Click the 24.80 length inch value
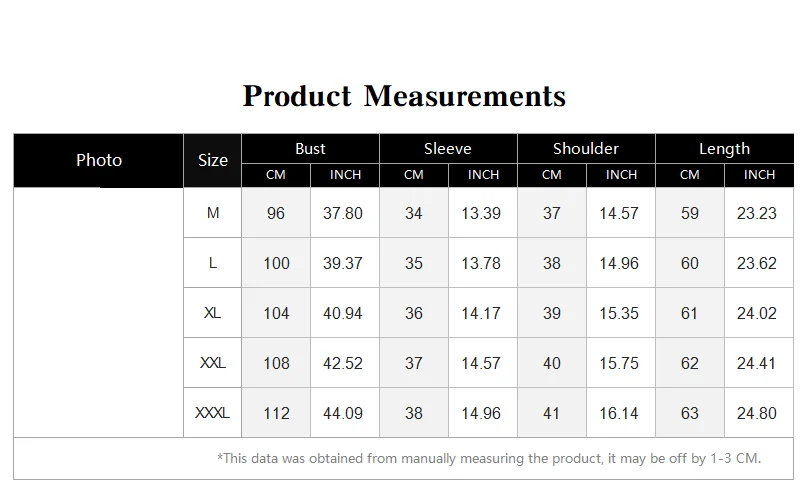 [757, 413]
